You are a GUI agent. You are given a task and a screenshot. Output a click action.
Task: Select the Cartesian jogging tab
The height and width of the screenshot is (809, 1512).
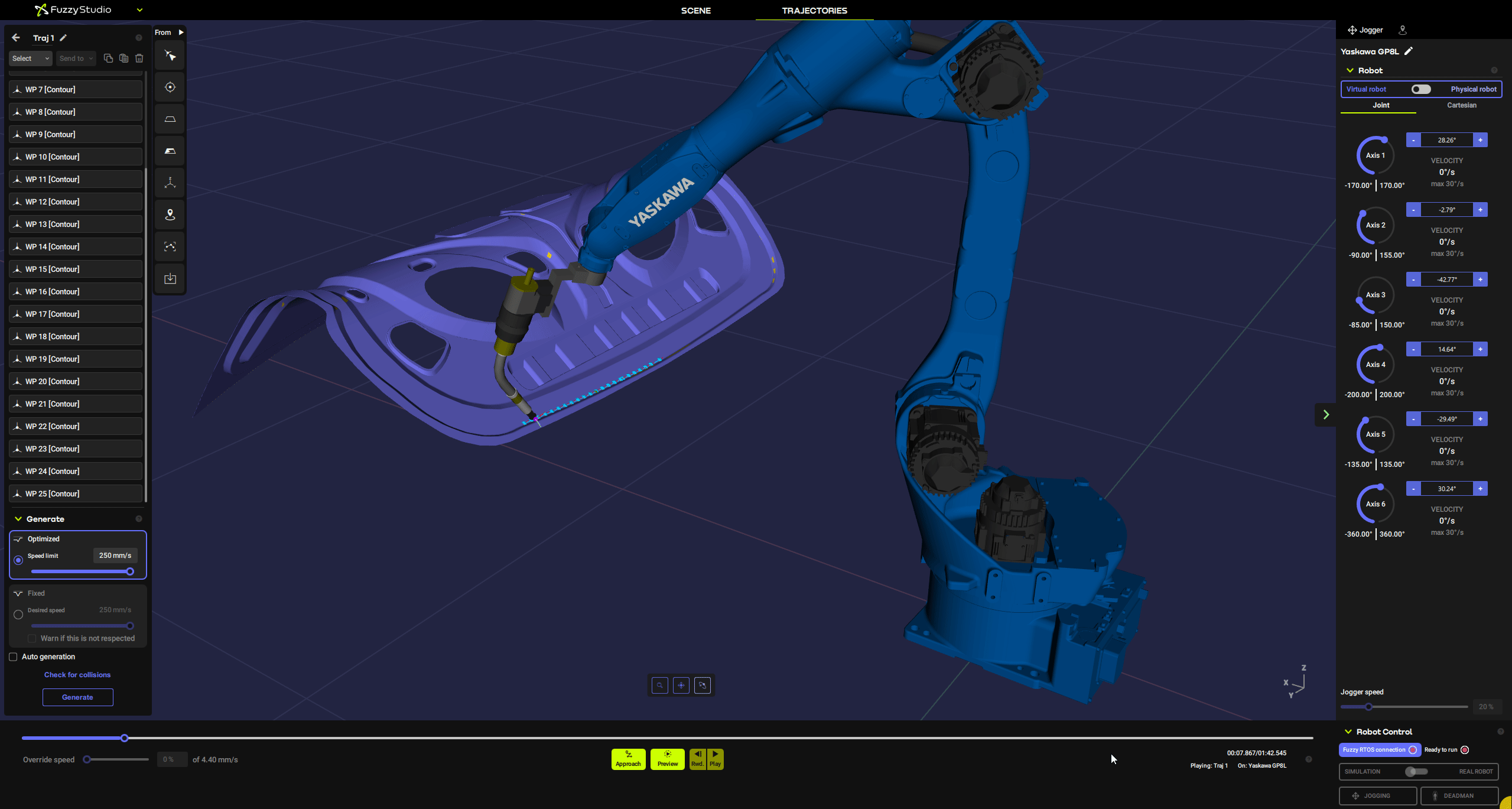coord(1461,105)
